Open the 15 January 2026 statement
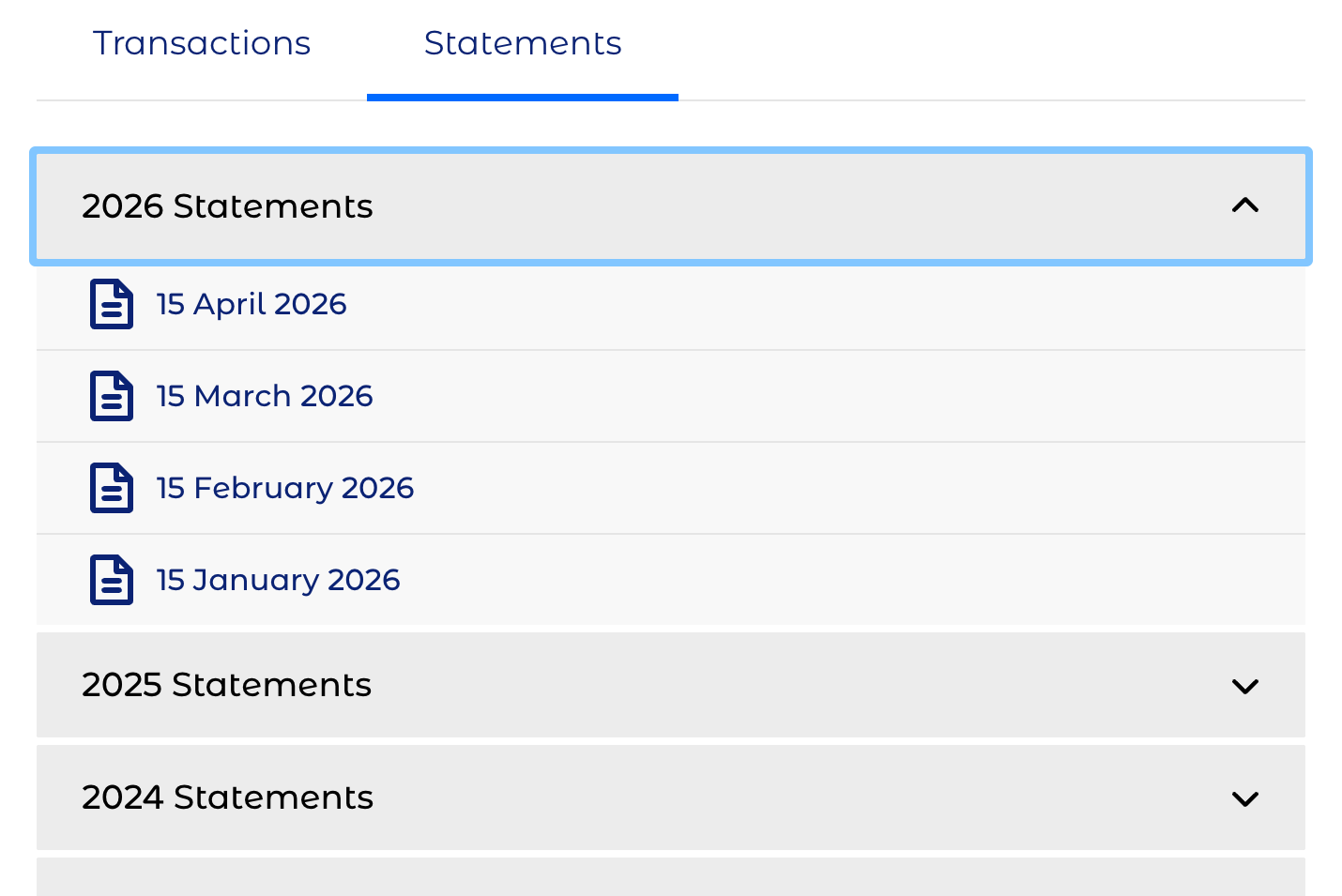 pyautogui.click(x=279, y=580)
